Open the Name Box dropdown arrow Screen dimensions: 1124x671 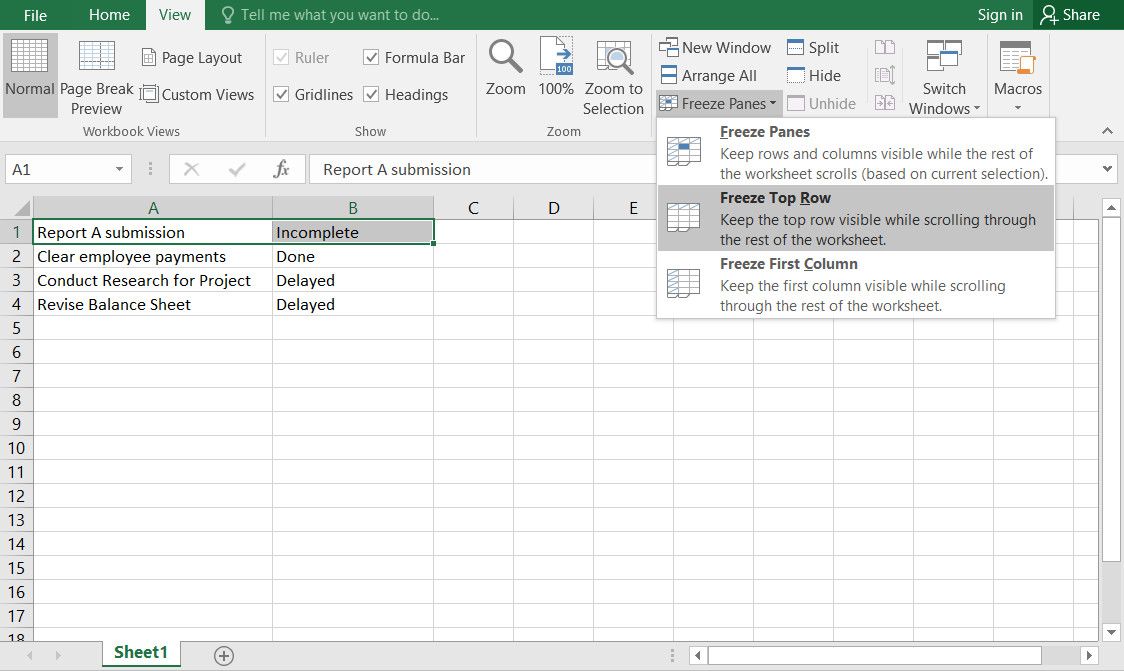click(120, 170)
